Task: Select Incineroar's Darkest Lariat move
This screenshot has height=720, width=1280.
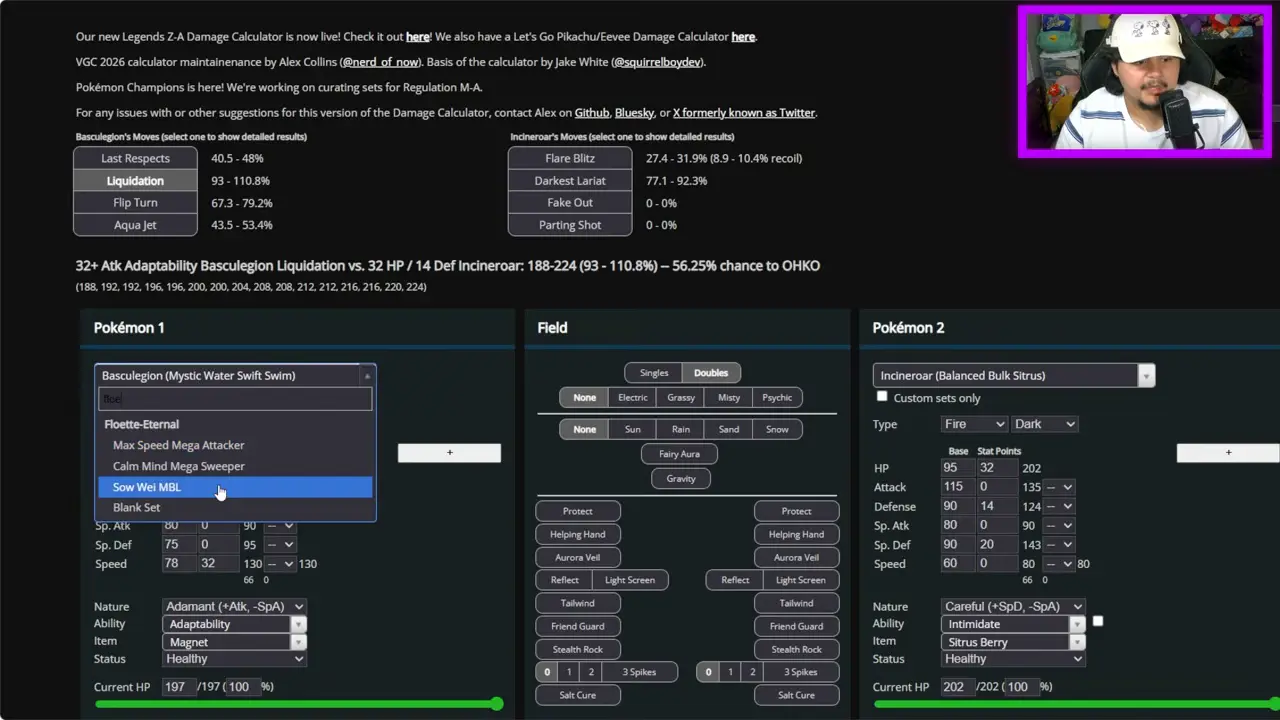Action: point(570,181)
